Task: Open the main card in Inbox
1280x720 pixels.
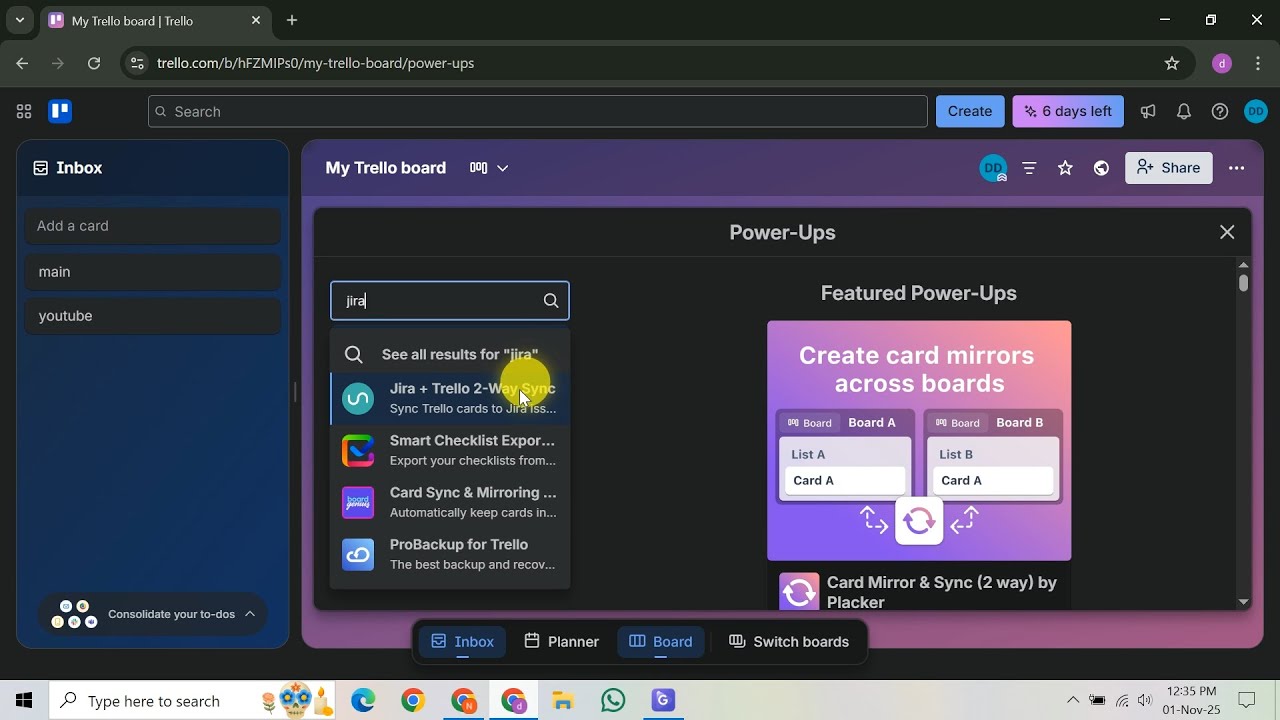Action: (152, 272)
